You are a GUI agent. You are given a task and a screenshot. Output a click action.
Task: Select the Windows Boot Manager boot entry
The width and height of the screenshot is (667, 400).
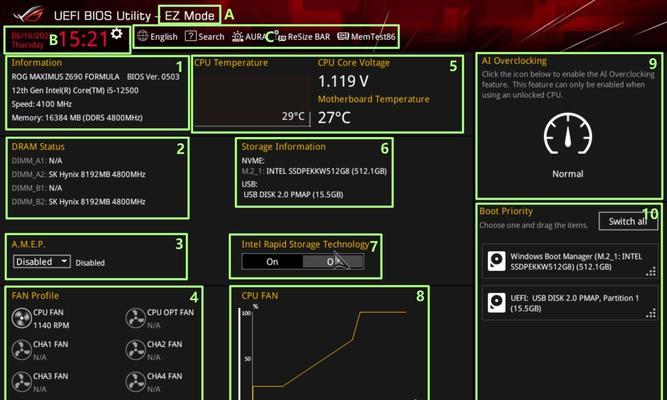point(570,261)
